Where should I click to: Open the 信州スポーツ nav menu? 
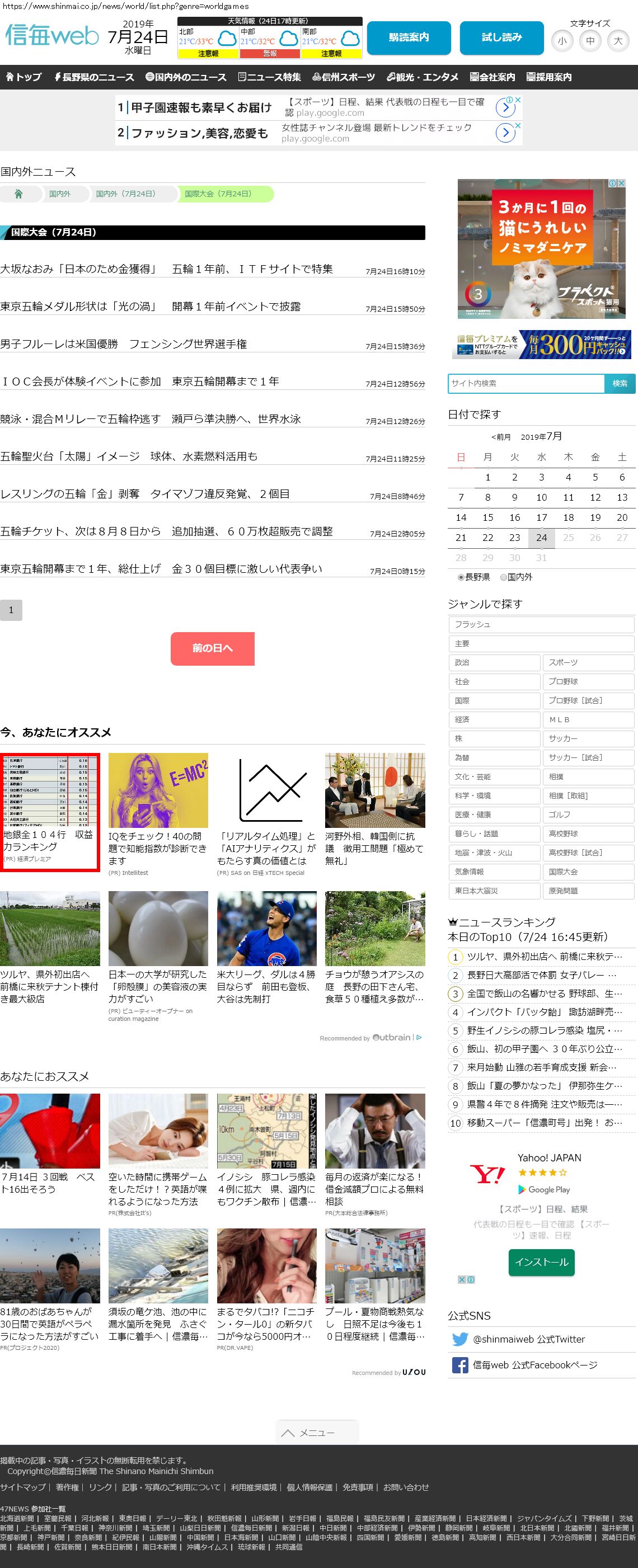click(x=344, y=77)
